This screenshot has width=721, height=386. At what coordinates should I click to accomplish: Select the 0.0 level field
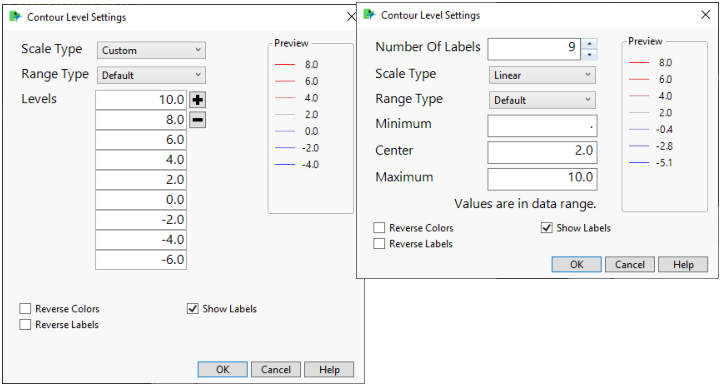[x=141, y=200]
